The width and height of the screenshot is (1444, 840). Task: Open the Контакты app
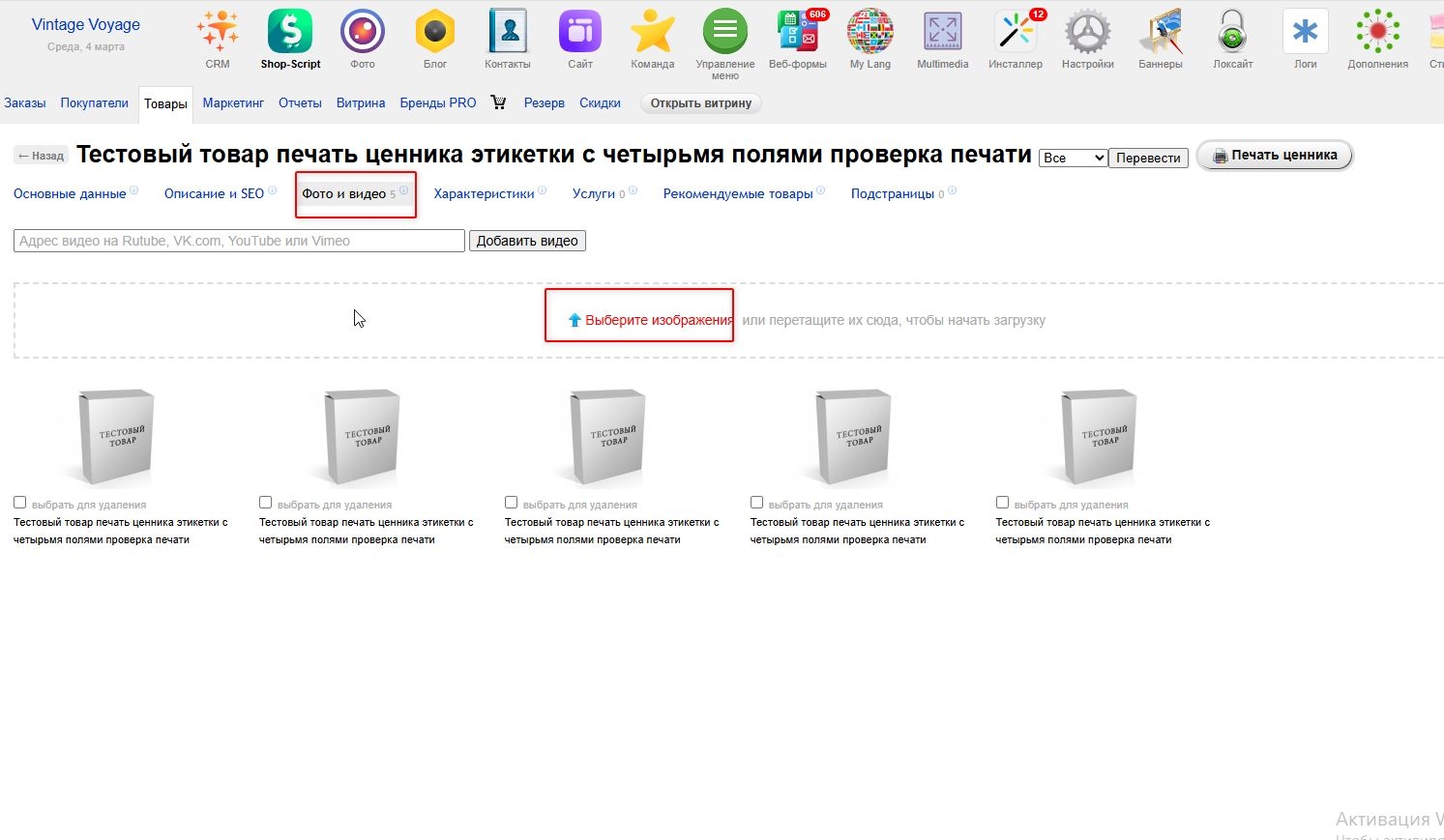tap(507, 30)
